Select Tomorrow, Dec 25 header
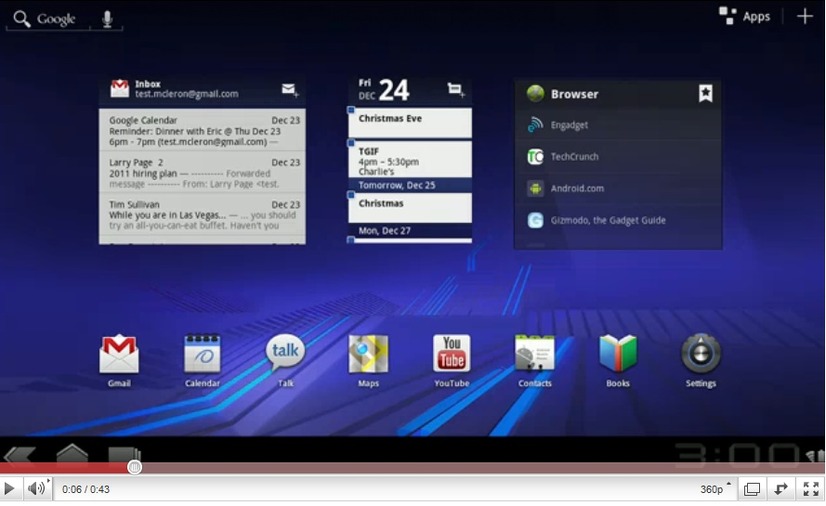The image size is (826, 506). 410,185
